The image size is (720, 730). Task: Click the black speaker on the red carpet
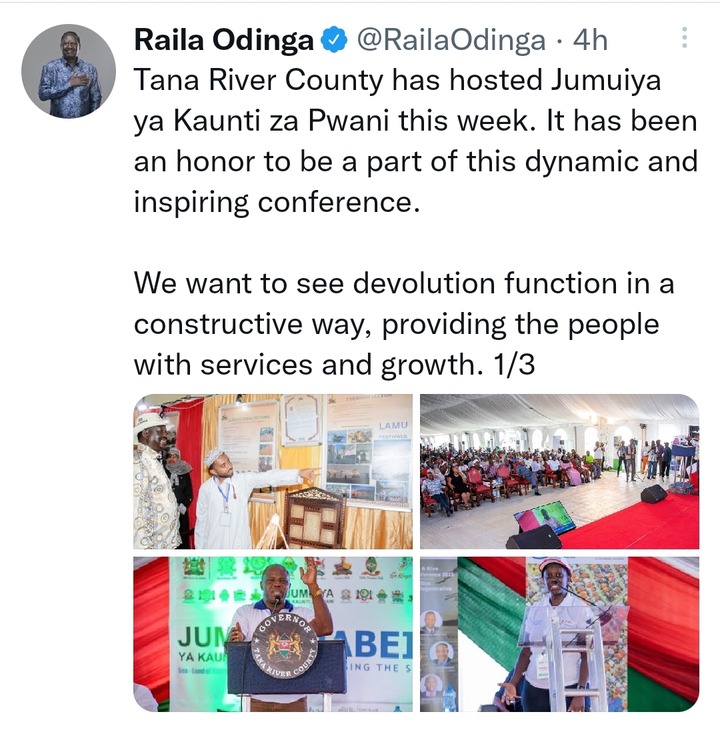[653, 493]
